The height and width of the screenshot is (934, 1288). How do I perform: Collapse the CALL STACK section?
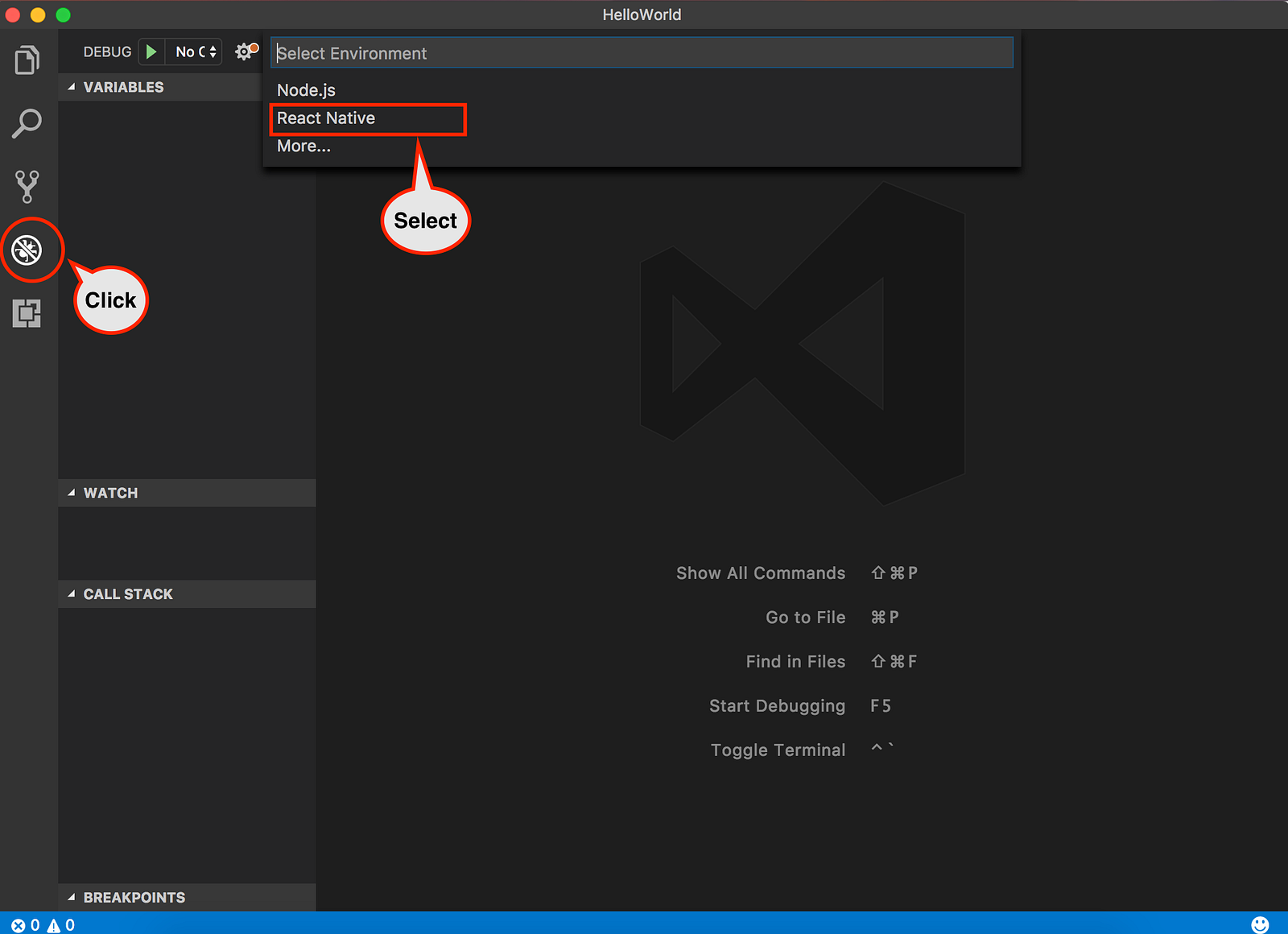(x=187, y=594)
